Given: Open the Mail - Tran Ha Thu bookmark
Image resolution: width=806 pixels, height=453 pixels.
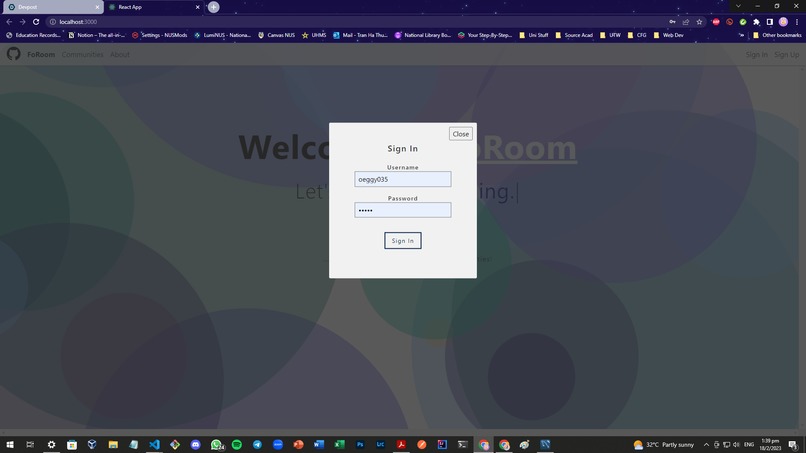Looking at the screenshot, I should click(x=360, y=35).
